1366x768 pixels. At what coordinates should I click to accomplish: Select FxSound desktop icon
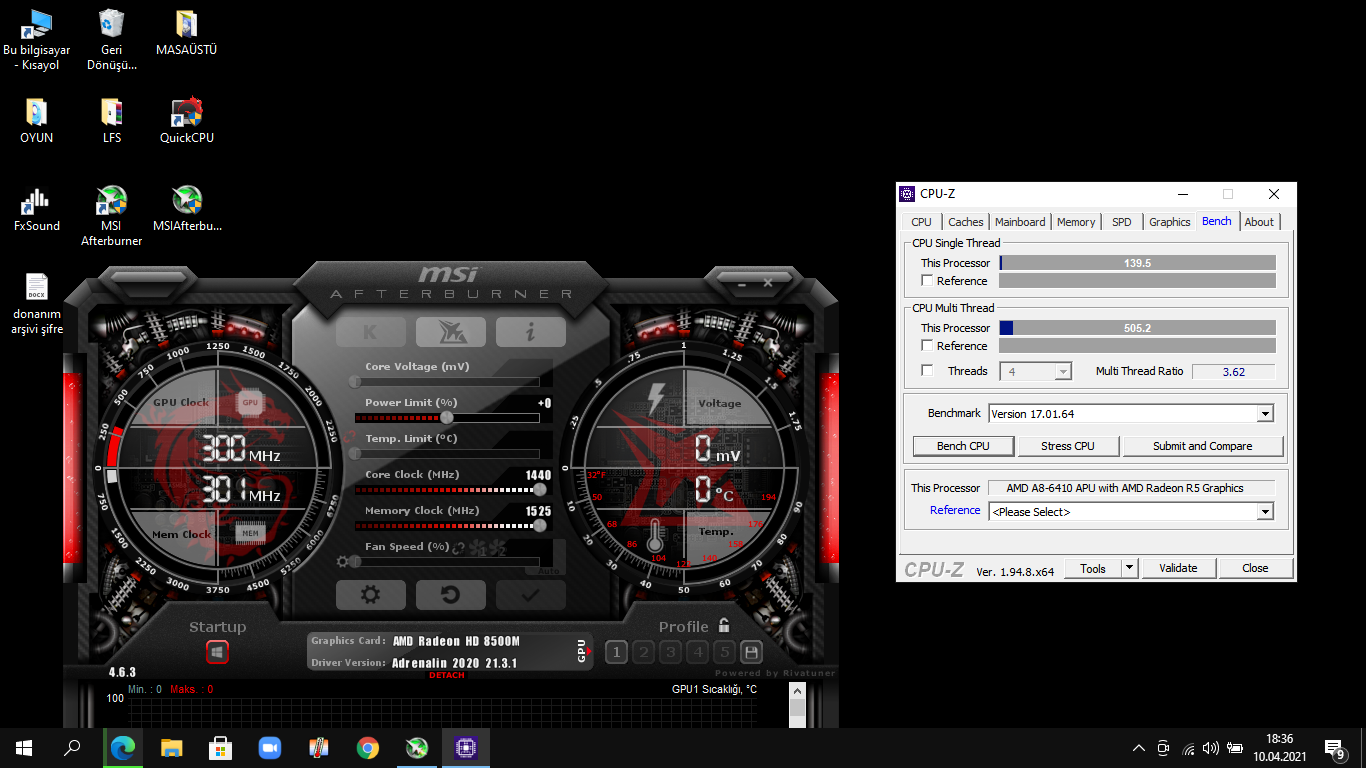point(37,209)
